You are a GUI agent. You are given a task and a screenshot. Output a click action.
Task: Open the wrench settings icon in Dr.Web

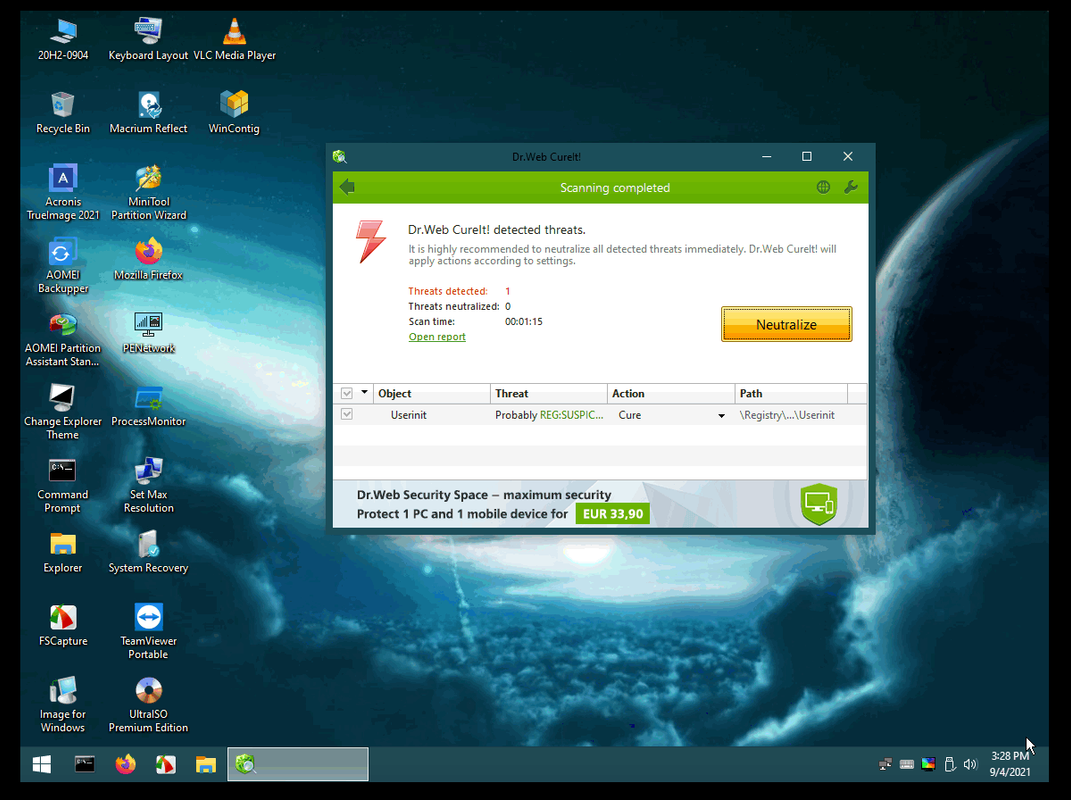850,187
